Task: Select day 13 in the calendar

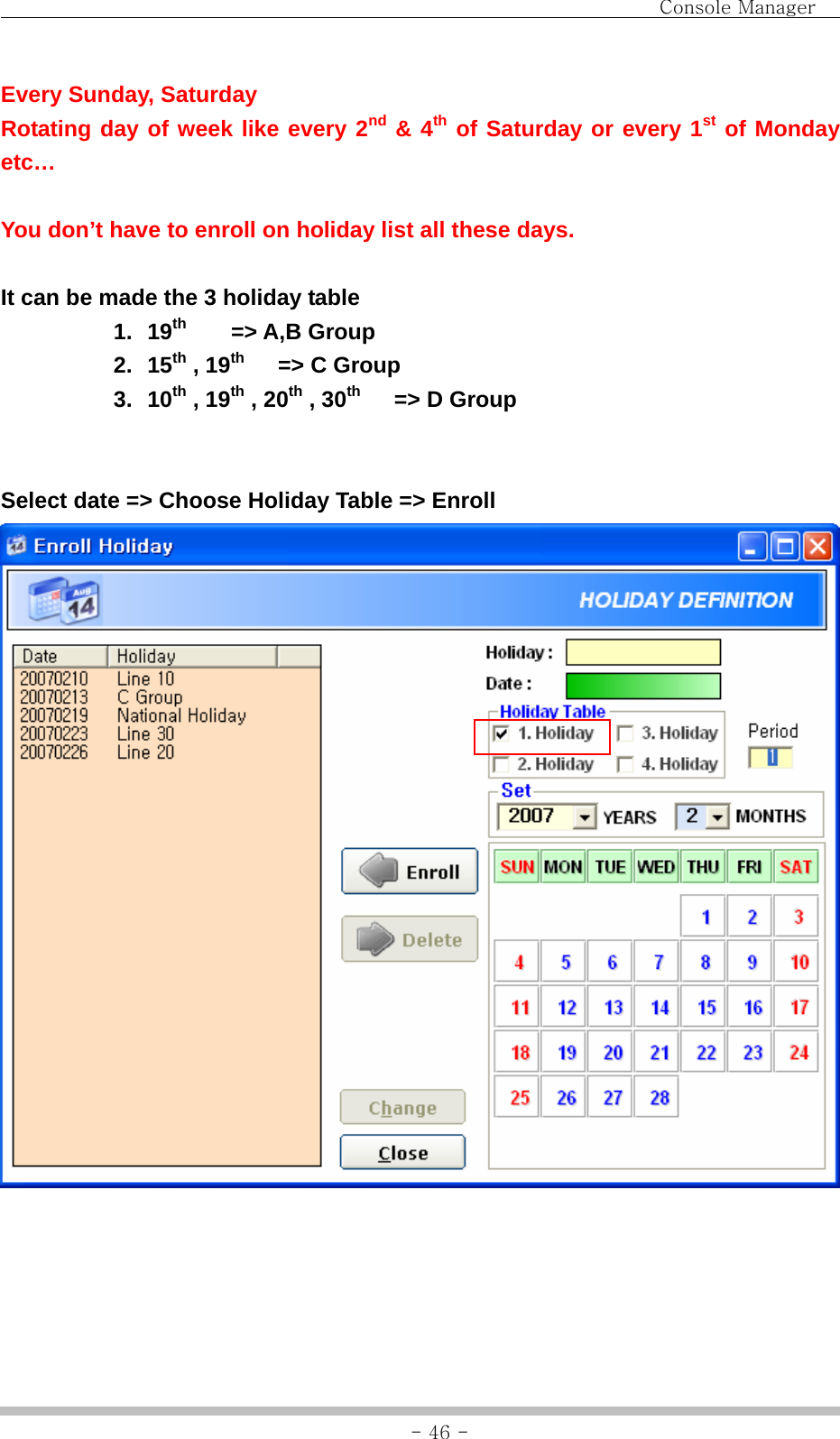Action: 611,1006
